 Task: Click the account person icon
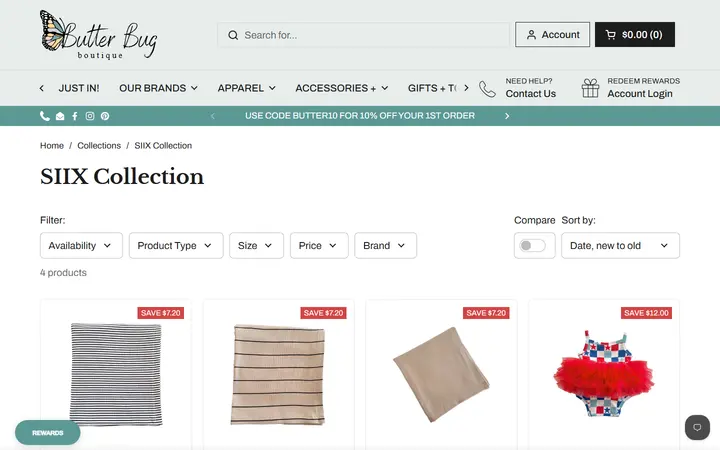[531, 34]
